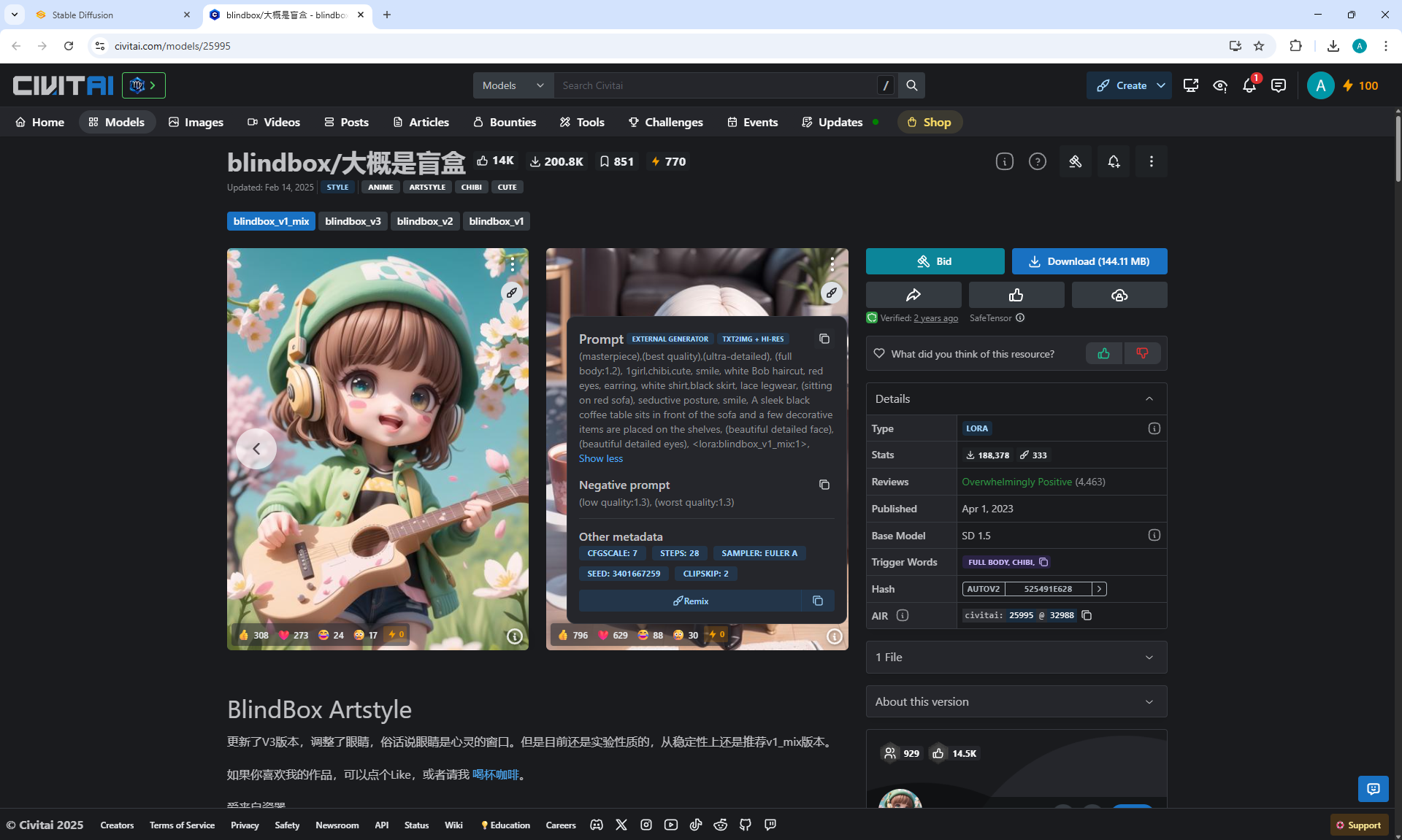Click the share arrow button
1402x840 pixels.
click(913, 295)
